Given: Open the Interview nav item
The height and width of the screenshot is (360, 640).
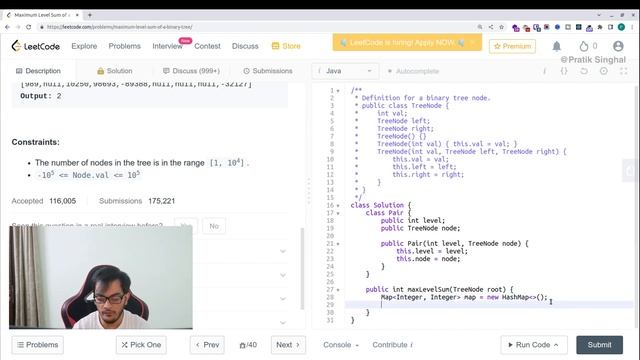Looking at the screenshot, I should (x=167, y=46).
